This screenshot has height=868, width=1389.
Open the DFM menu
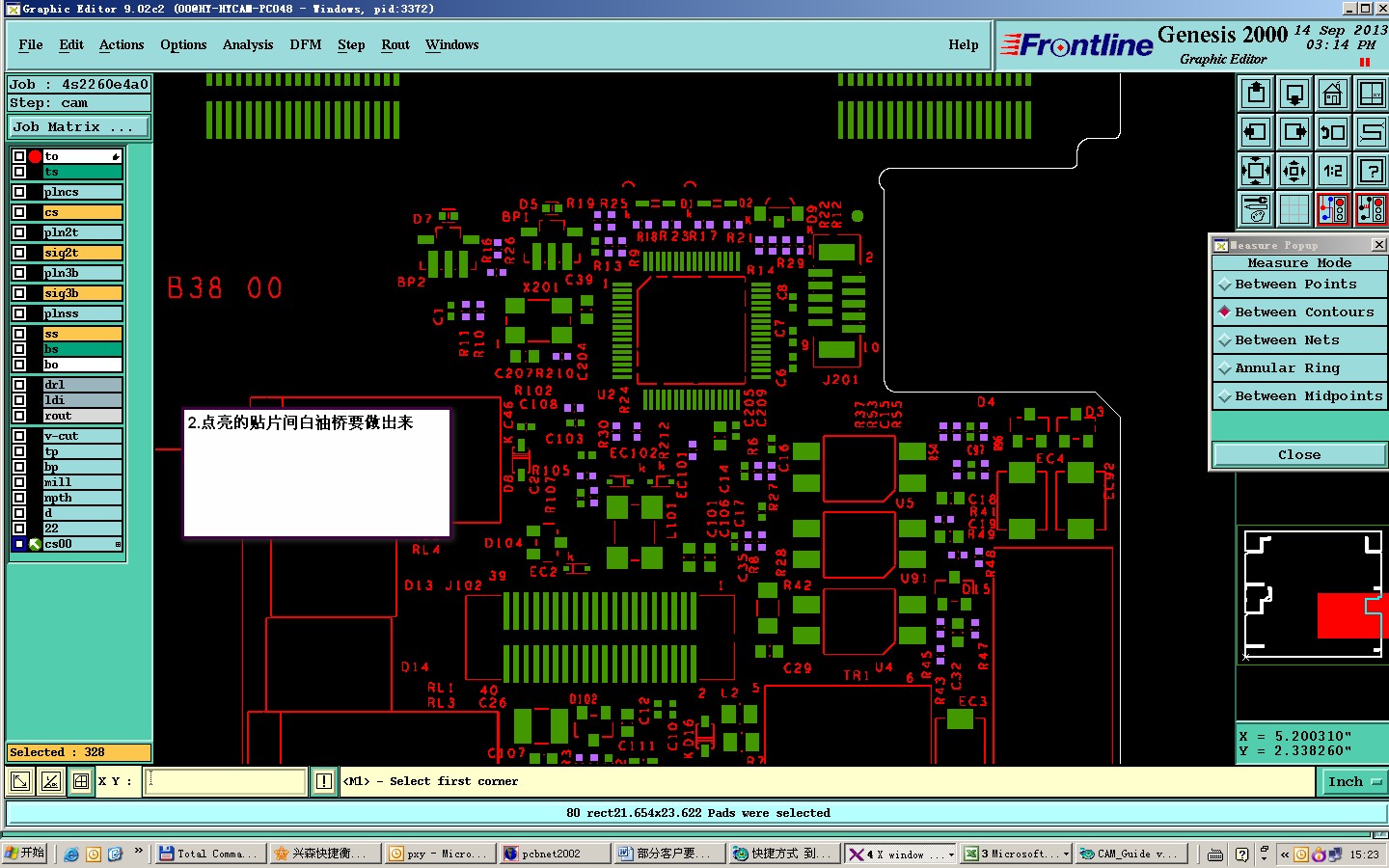[306, 44]
